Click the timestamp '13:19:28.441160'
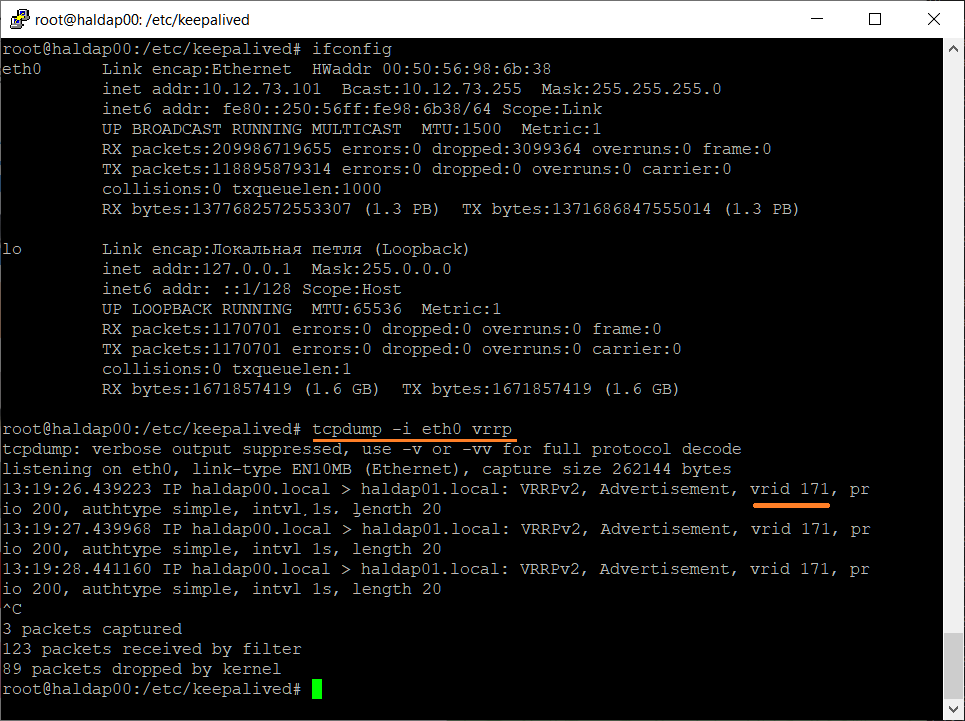The image size is (965, 721). coord(77,569)
